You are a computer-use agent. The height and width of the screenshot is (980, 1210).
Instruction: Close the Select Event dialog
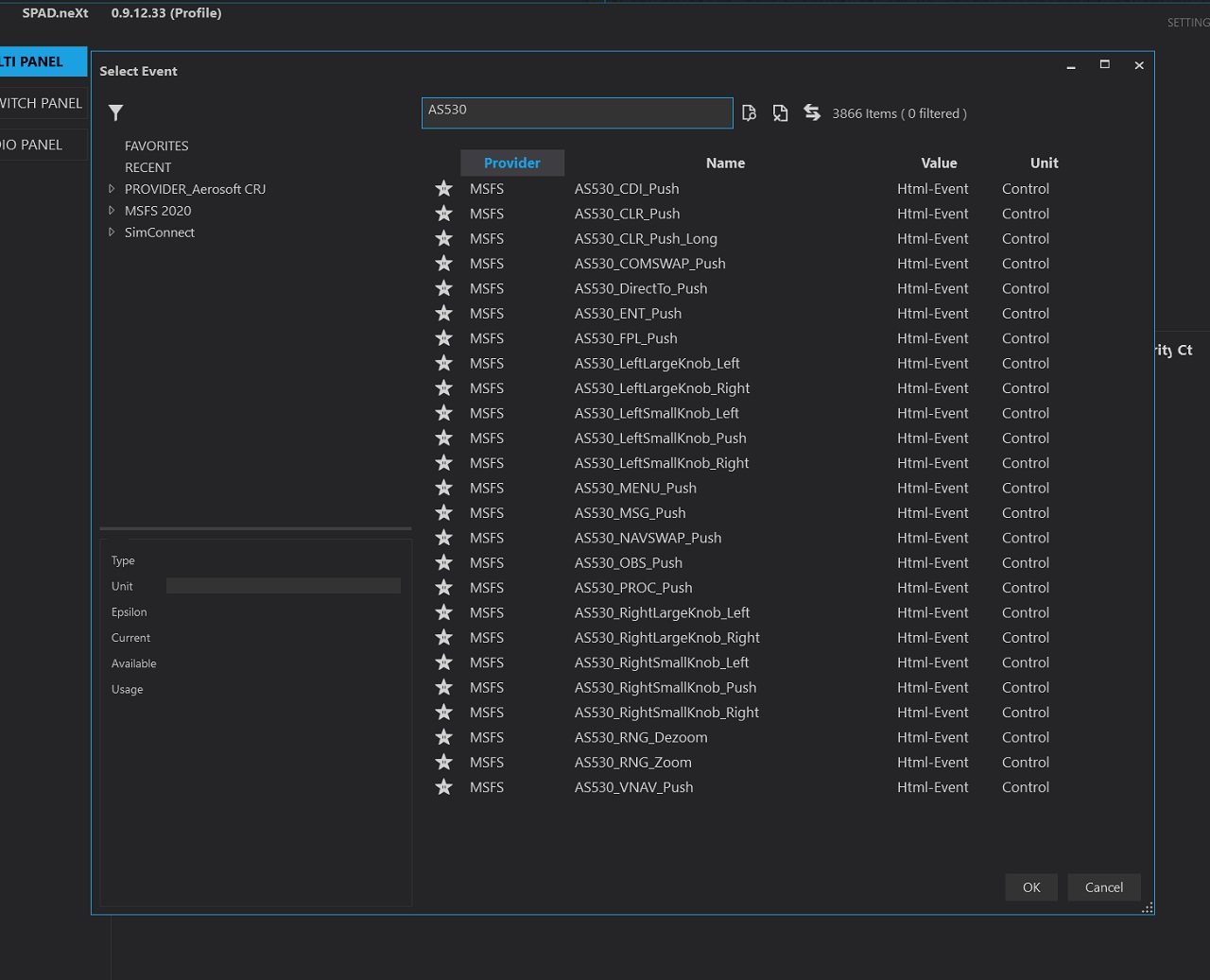(x=1139, y=65)
